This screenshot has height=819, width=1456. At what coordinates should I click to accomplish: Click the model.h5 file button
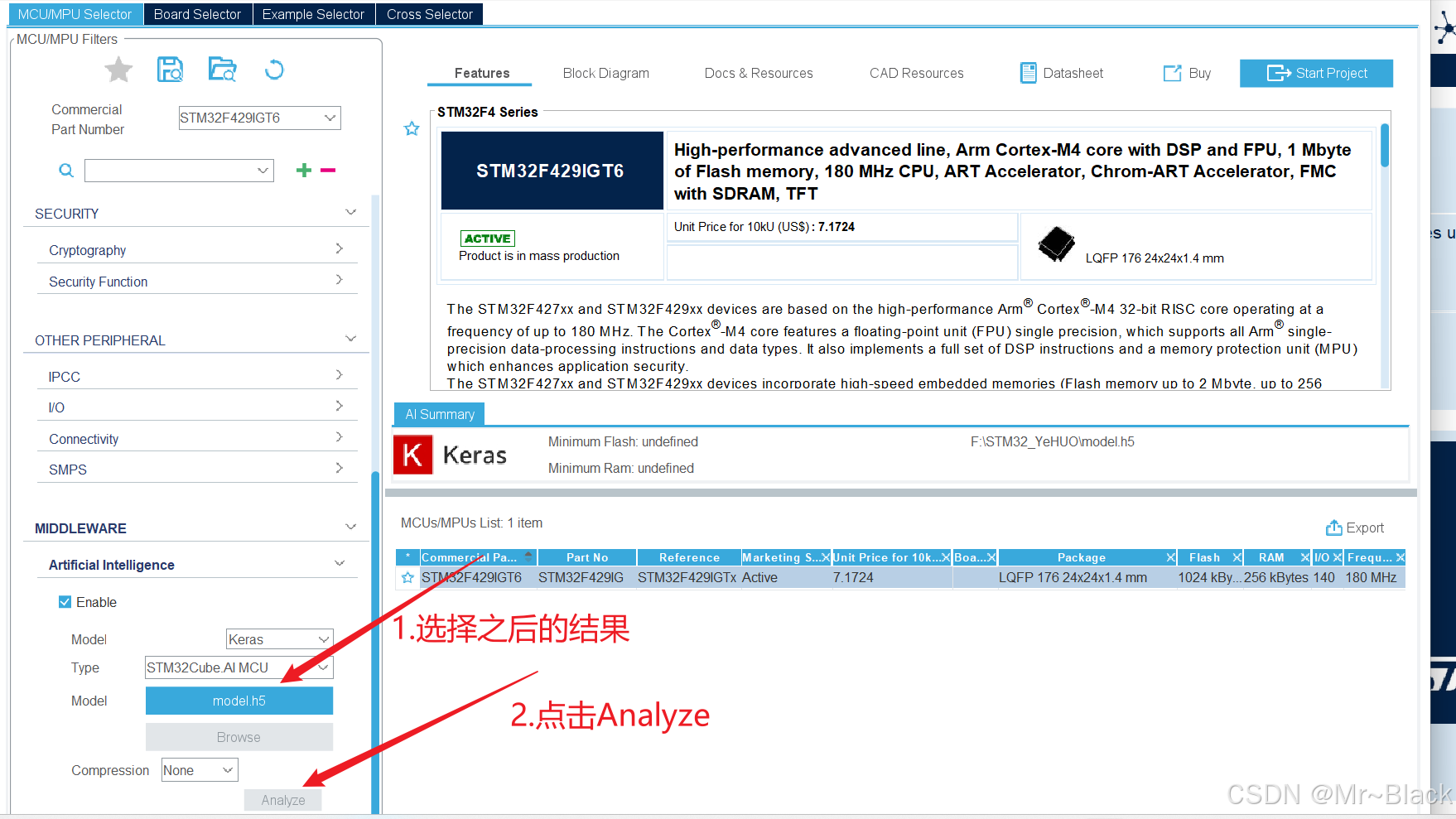click(239, 701)
